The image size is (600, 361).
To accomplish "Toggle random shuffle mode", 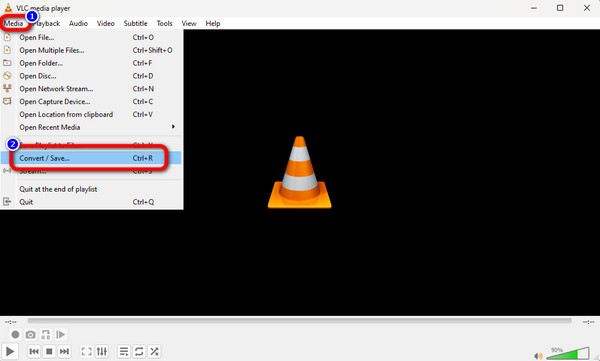I will [154, 351].
